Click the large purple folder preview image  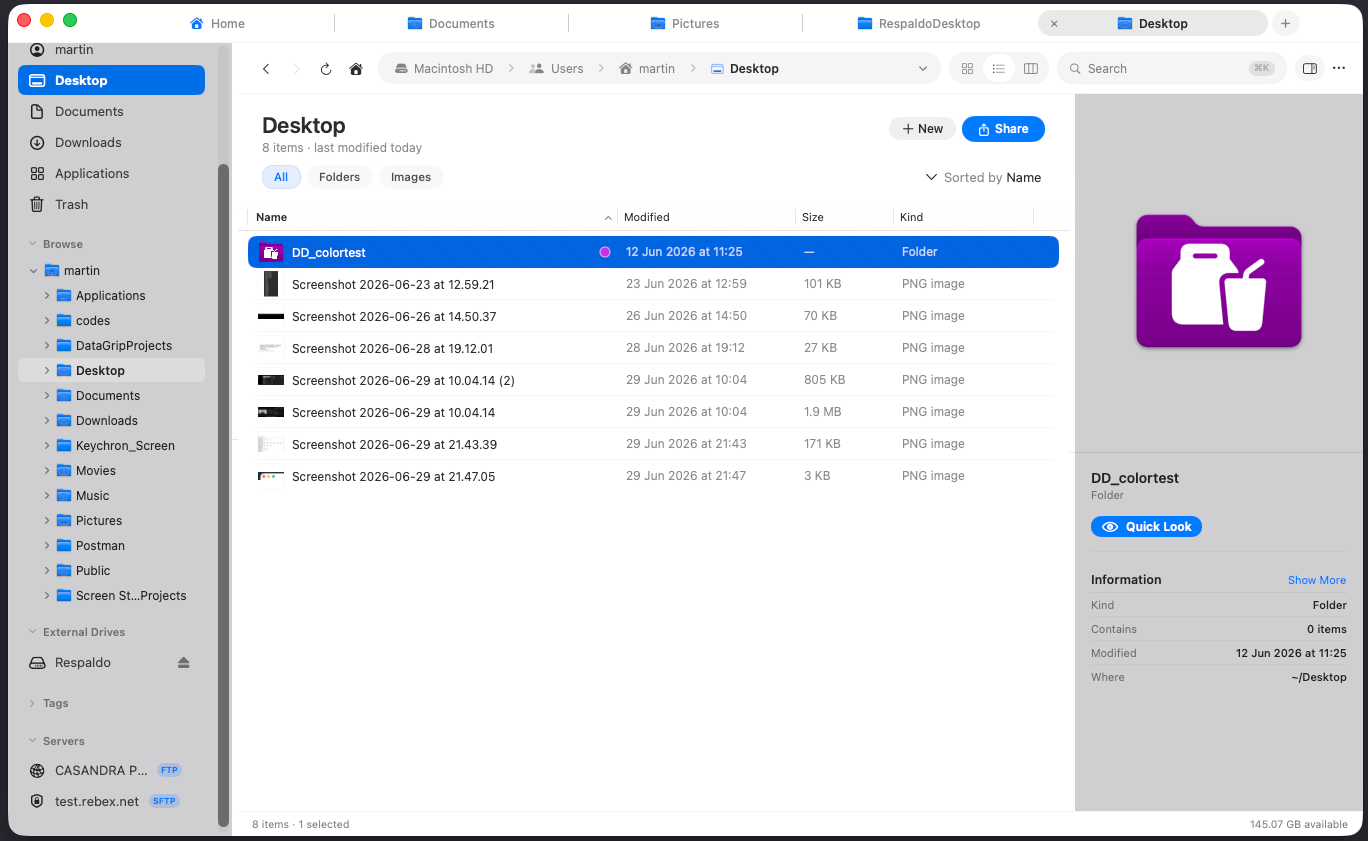1218,281
